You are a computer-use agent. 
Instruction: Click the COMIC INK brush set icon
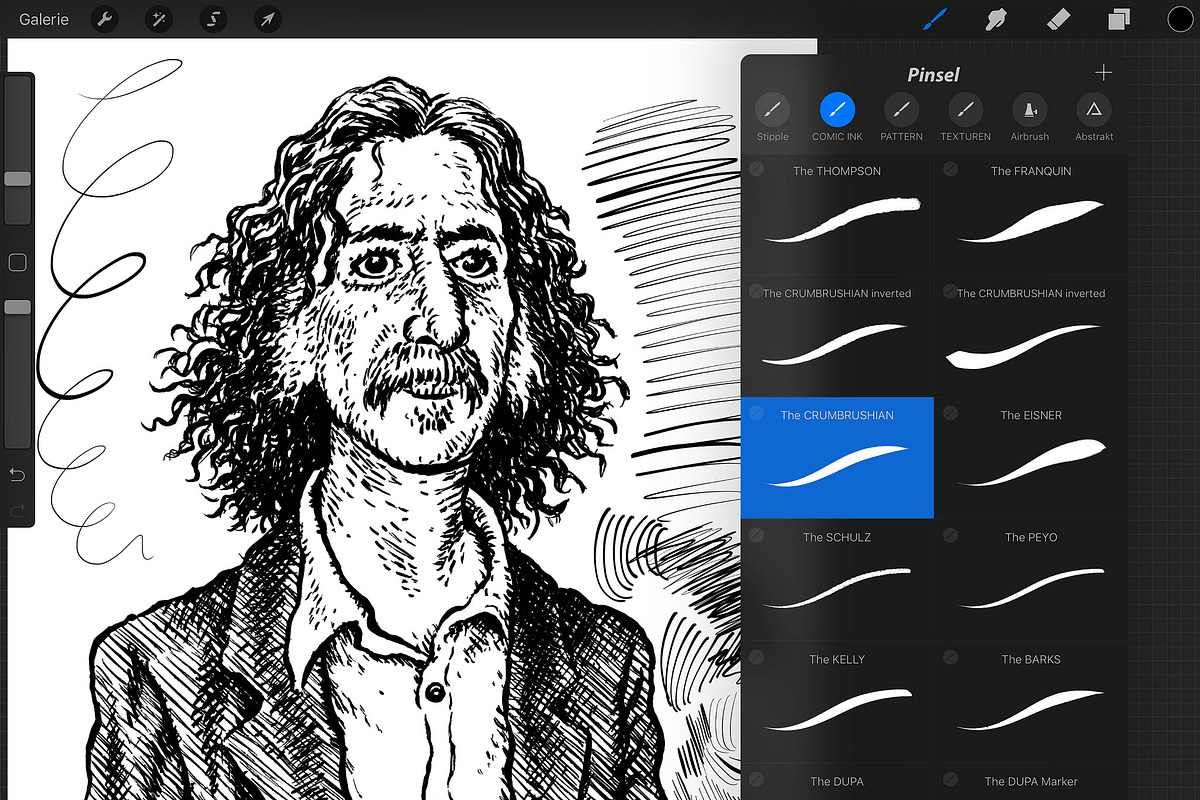[837, 108]
